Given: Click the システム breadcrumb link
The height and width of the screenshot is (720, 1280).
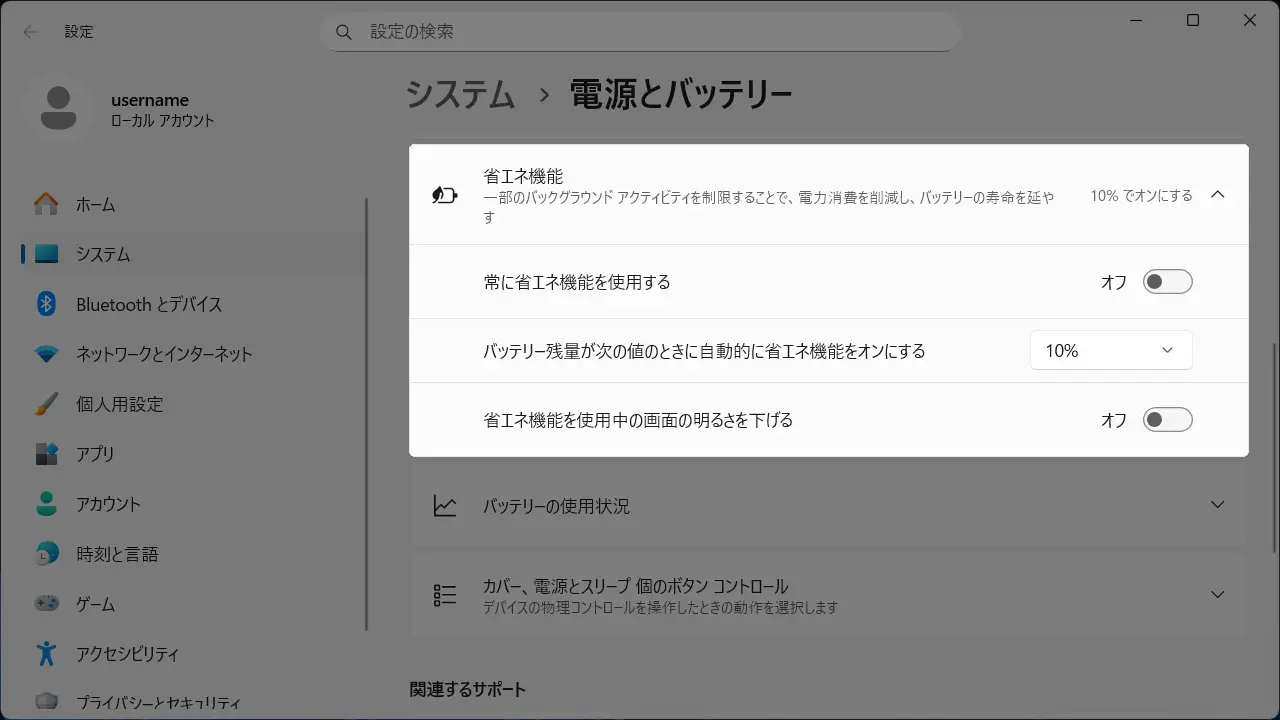Looking at the screenshot, I should tap(461, 95).
